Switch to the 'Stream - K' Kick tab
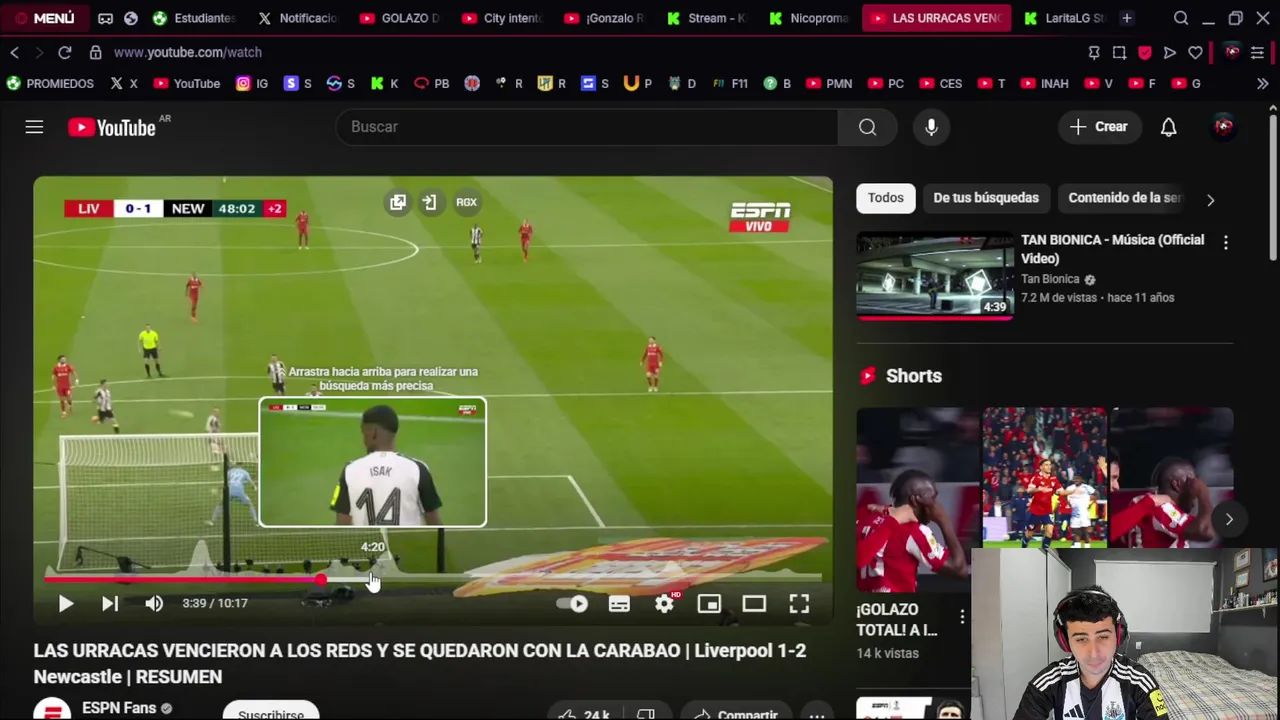Image resolution: width=1280 pixels, height=720 pixels. [x=707, y=18]
